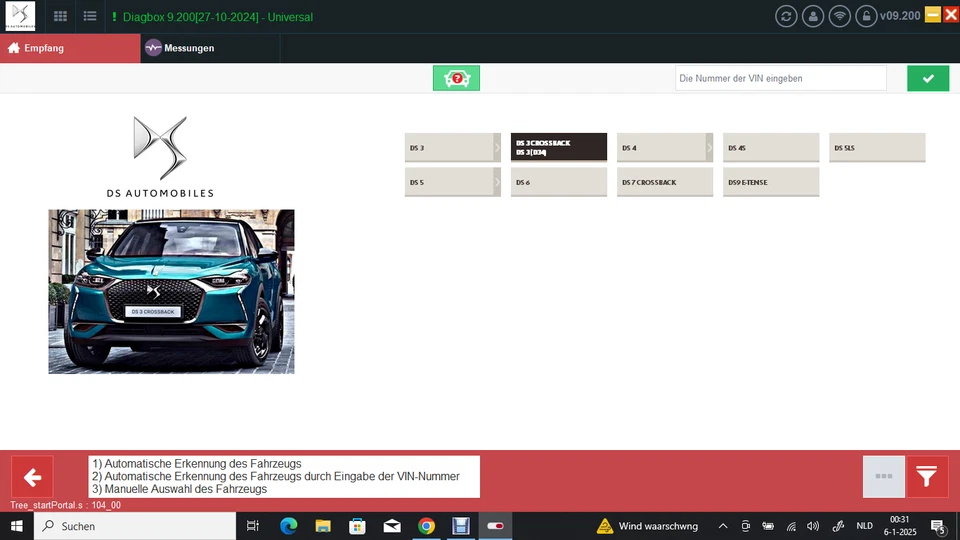The image size is (960, 540).
Task: Select the DS 4S model button
Action: point(771,148)
